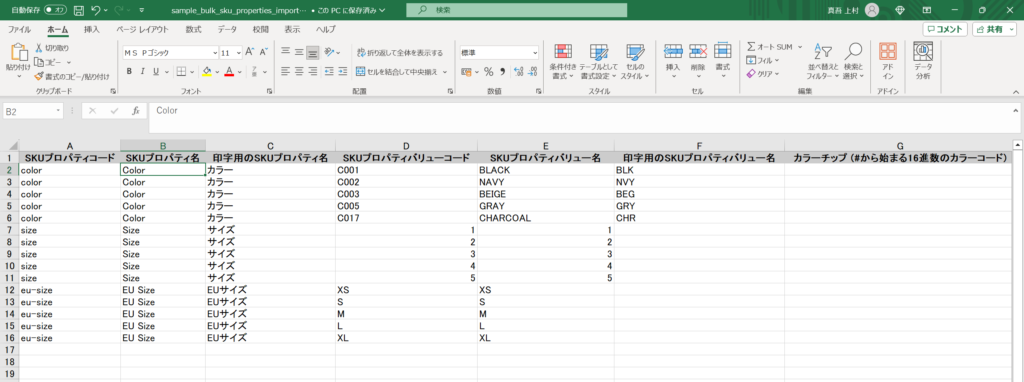Click 書式のコピー/貼り付け Format Painter
Image resolution: width=1024 pixels, height=382 pixels.
72,76
